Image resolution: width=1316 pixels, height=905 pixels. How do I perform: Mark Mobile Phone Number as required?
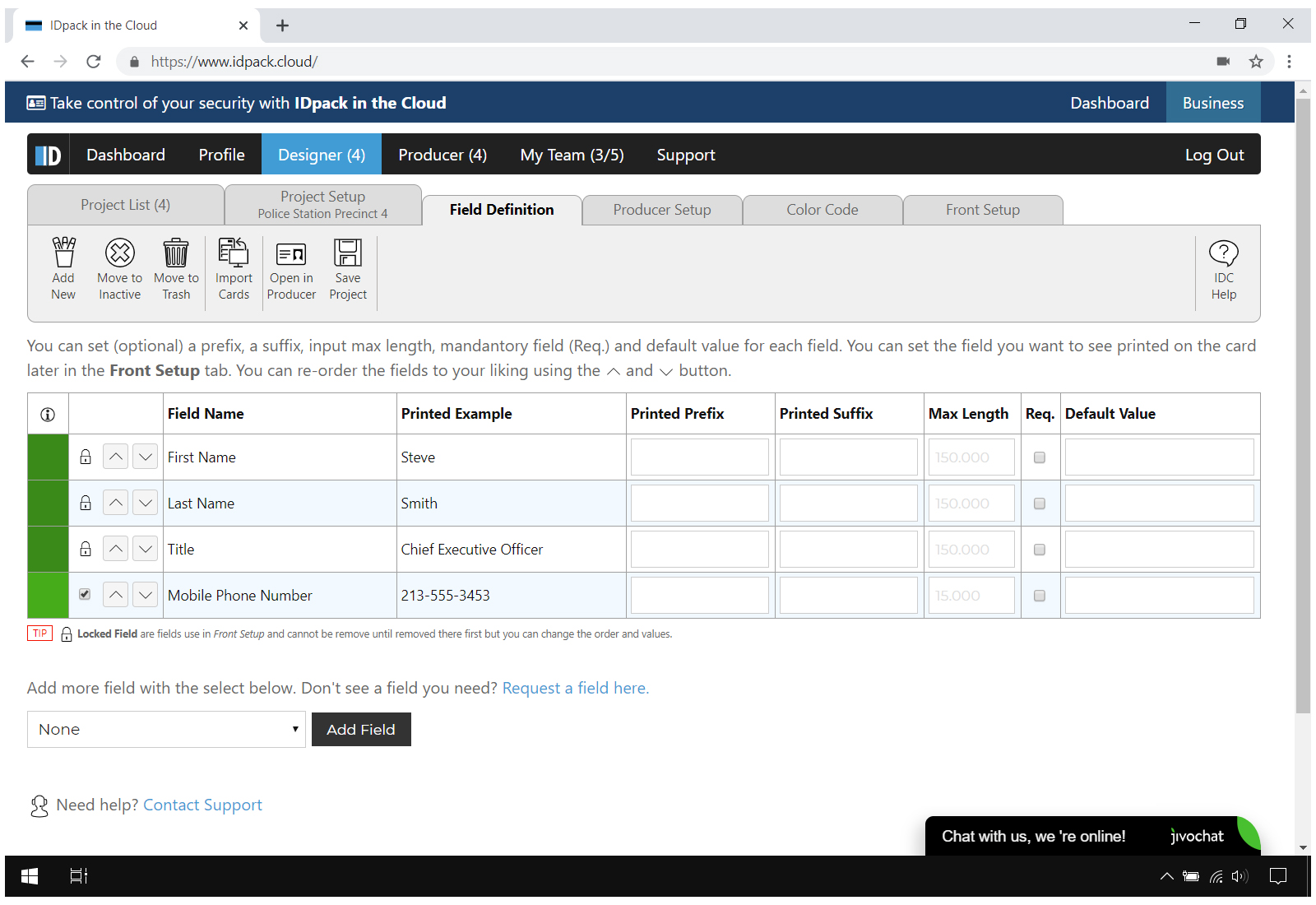[1040, 596]
